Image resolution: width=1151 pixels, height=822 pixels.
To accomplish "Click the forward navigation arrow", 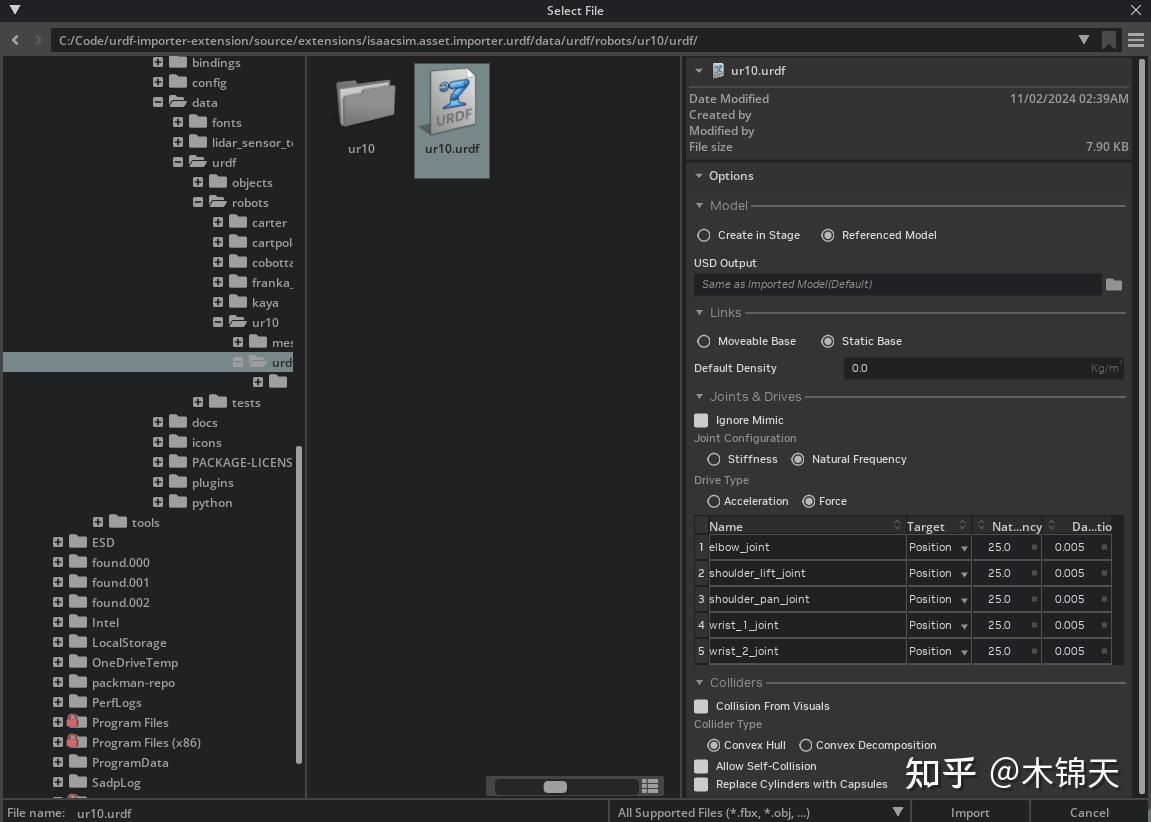I will [38, 40].
